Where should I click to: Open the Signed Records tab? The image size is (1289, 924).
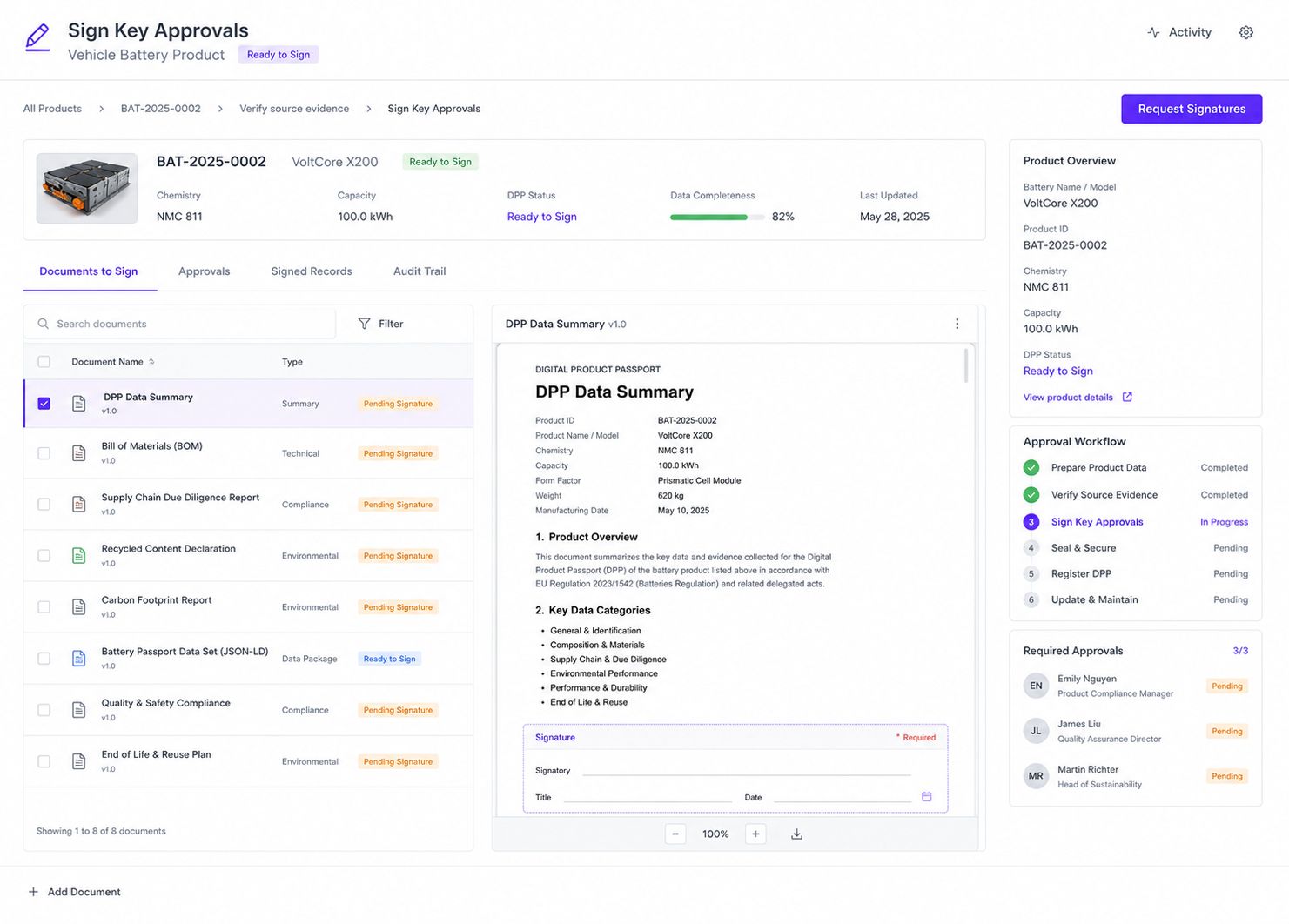coord(312,271)
